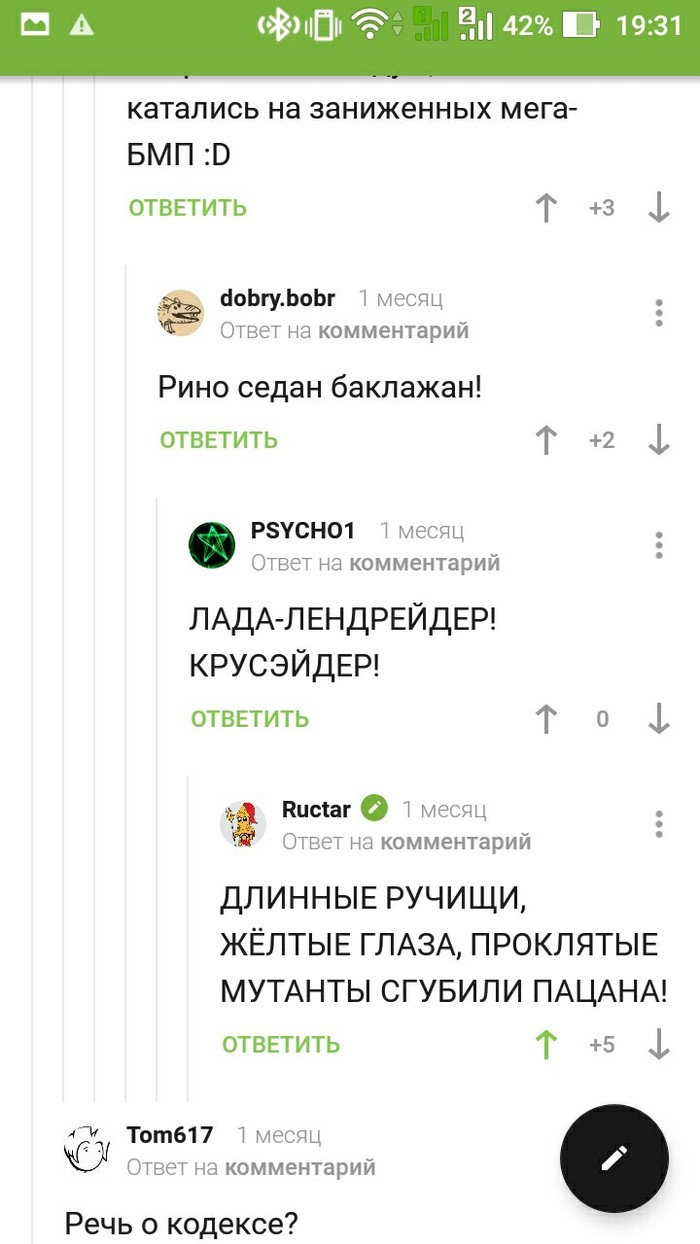Screen dimensions: 700x1244
Task: Open options menu for dobry.bobr's comment
Action: tap(659, 313)
